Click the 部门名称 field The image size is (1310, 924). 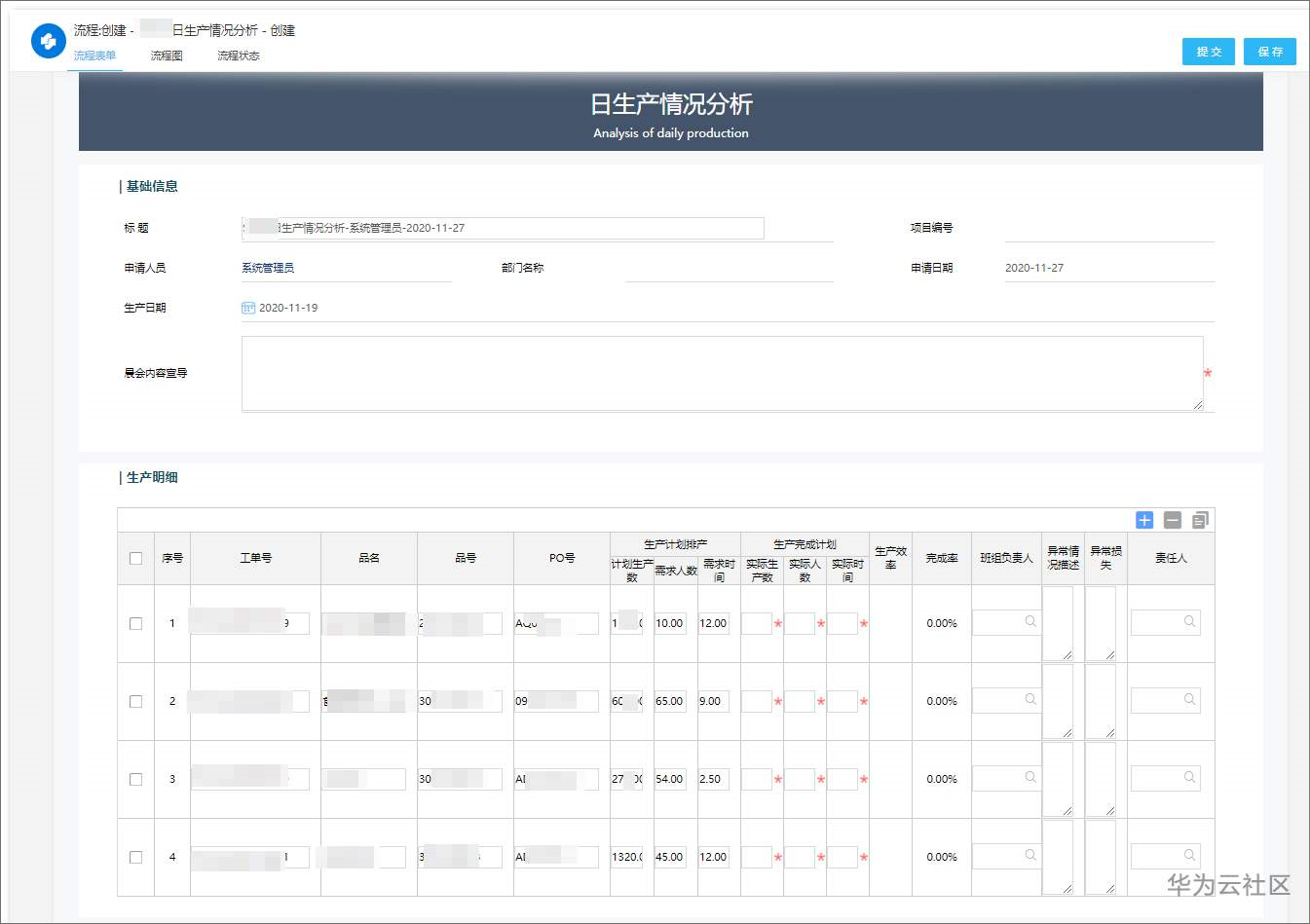coord(730,268)
